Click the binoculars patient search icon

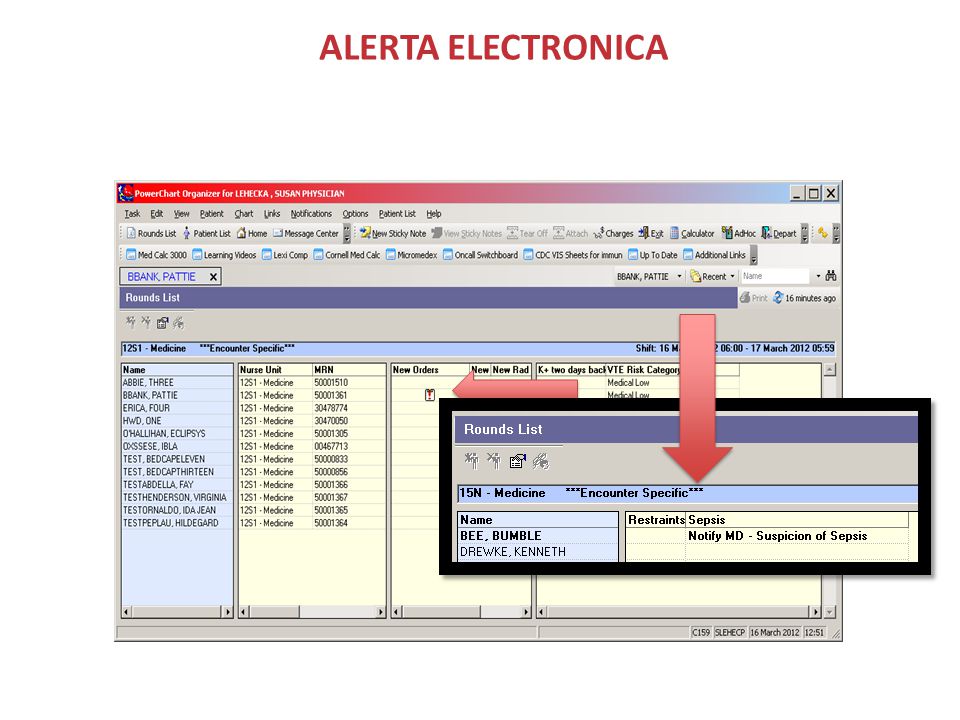point(831,276)
